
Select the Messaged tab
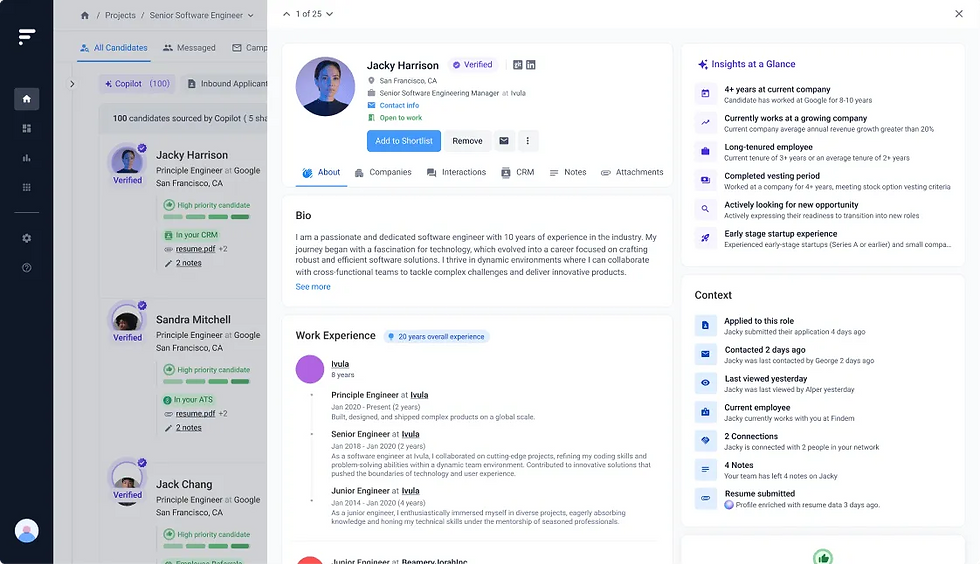pyautogui.click(x=189, y=48)
